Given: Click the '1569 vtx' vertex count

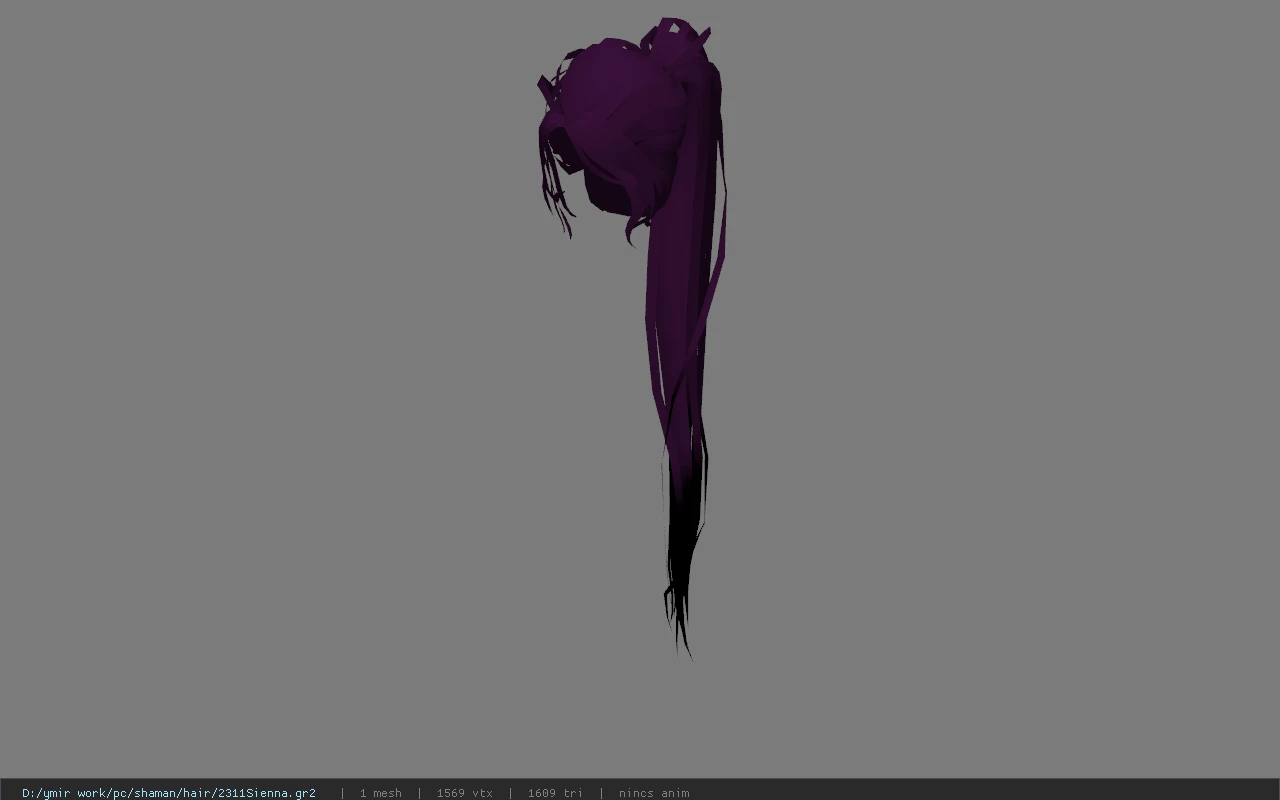Looking at the screenshot, I should point(464,793).
